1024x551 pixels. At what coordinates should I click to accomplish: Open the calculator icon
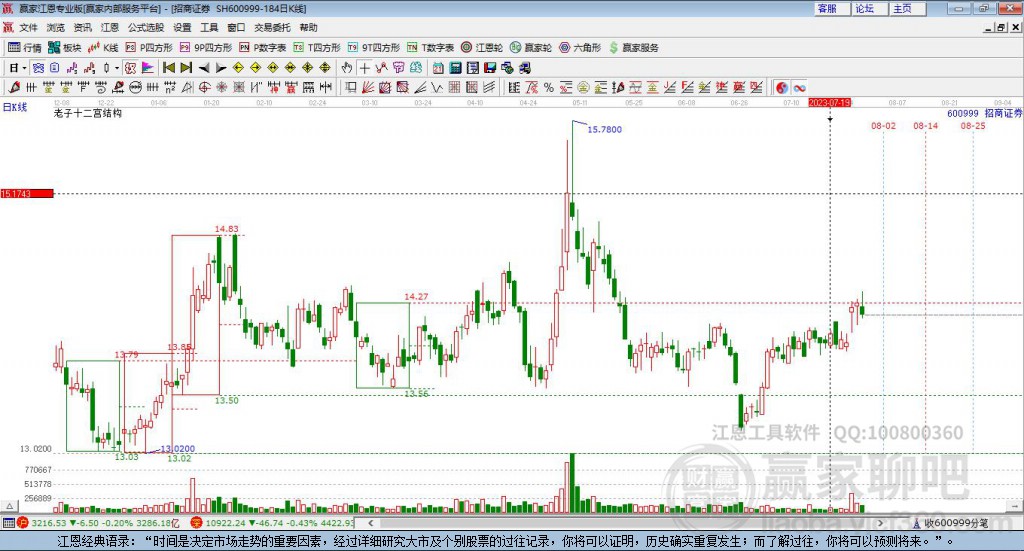(x=456, y=68)
